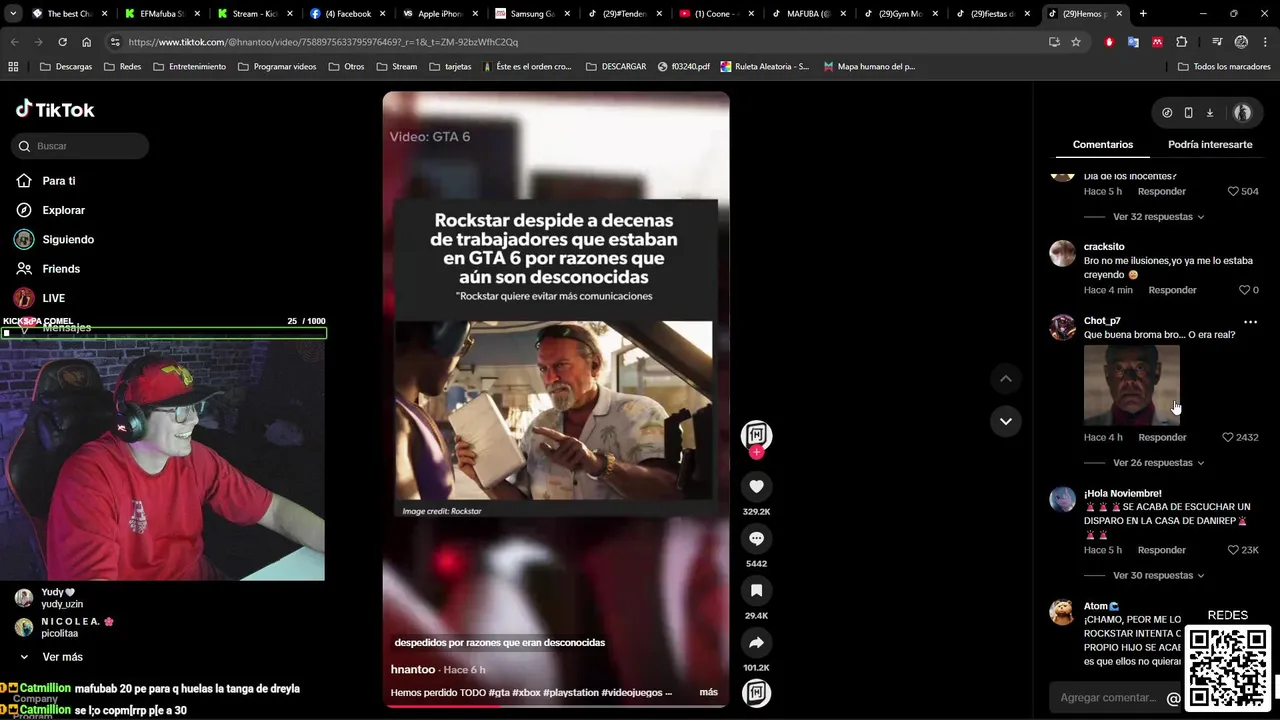Open the Ruleta Aleatoria bookmark
This screenshot has width=1280, height=720.
764,67
